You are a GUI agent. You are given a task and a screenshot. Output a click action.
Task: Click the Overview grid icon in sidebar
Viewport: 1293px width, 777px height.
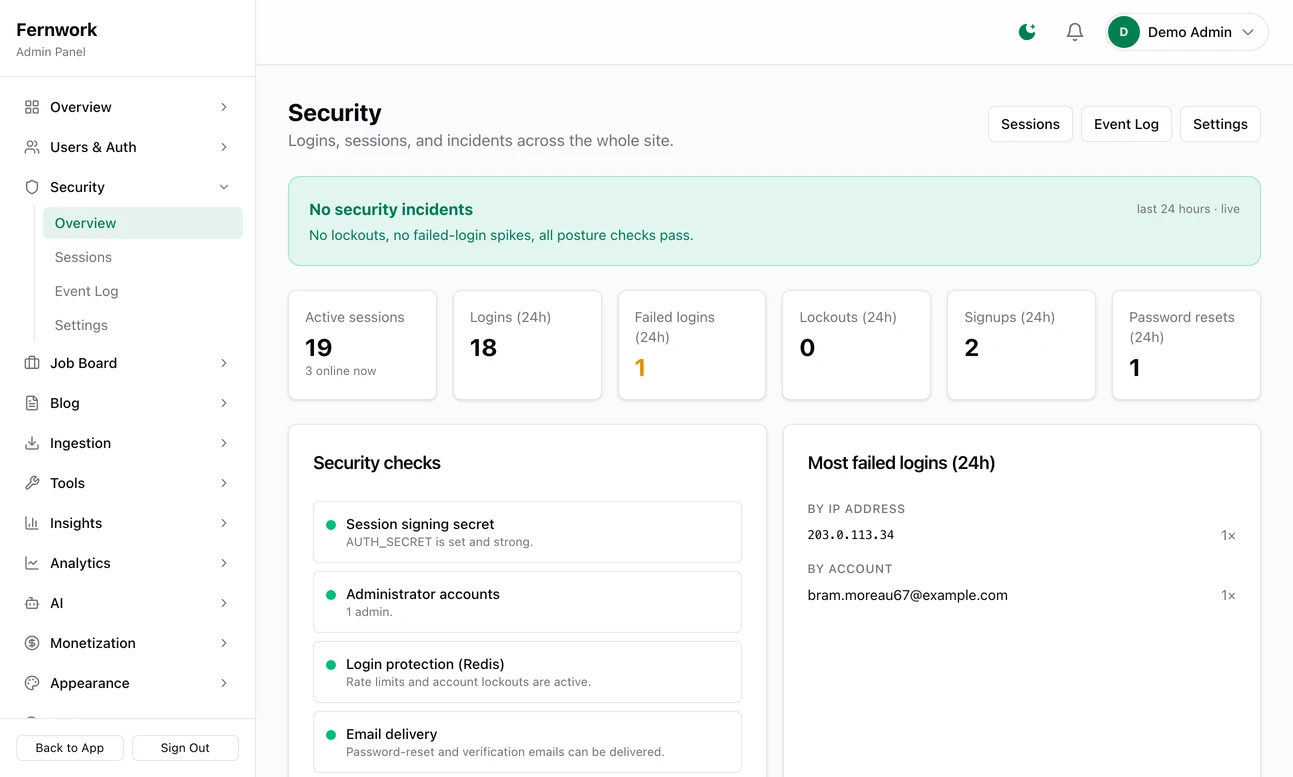[x=32, y=107]
